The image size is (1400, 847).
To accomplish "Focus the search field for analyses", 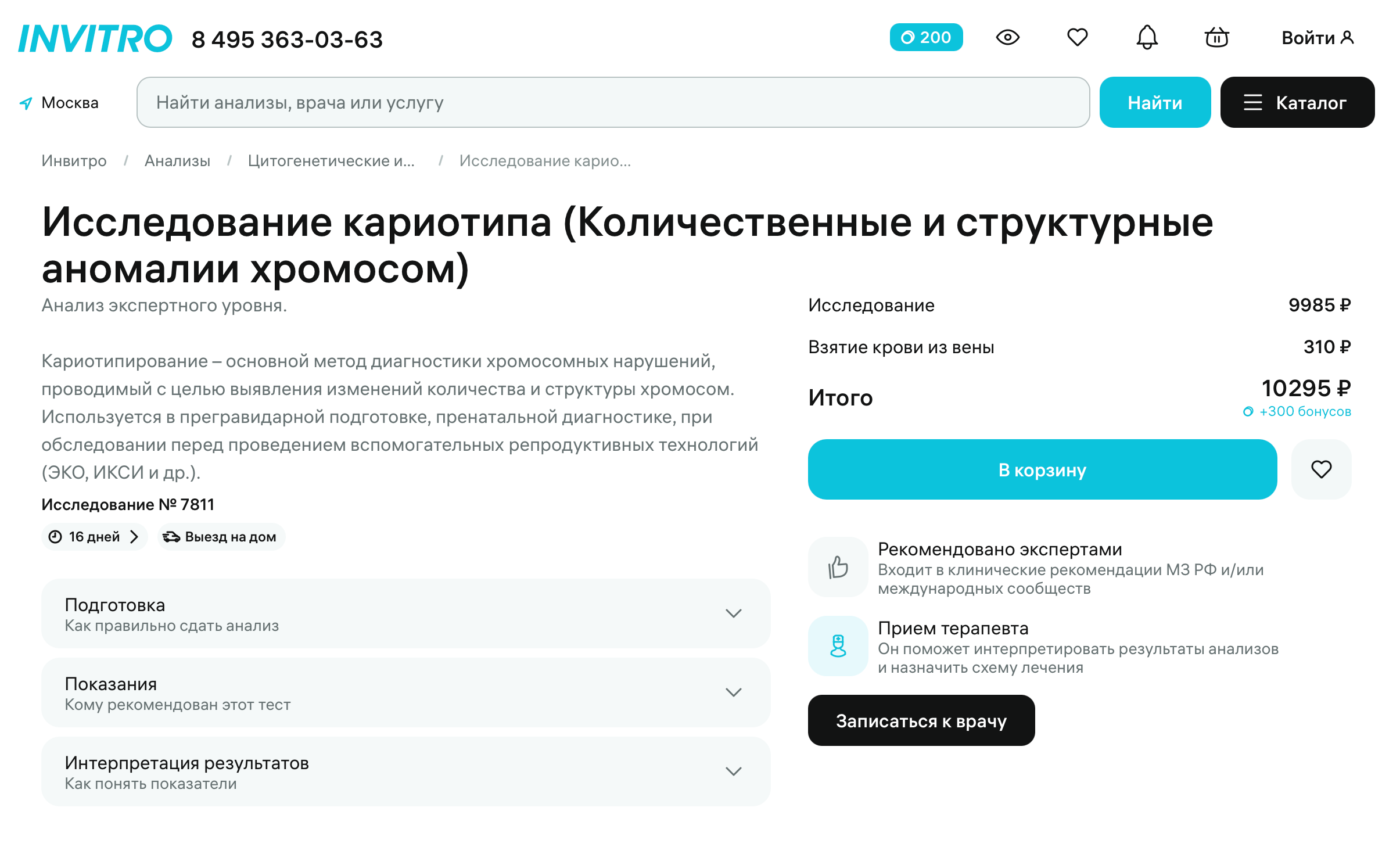I will pos(613,102).
